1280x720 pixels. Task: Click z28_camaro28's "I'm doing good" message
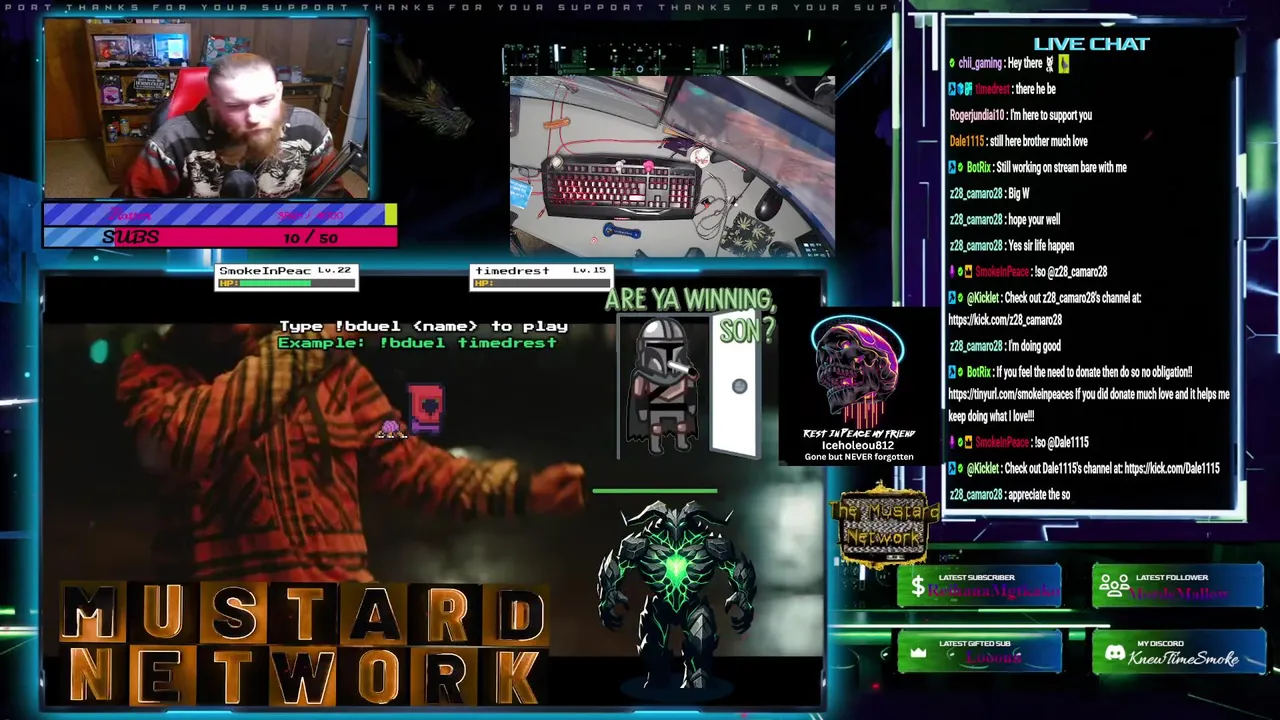coord(1034,346)
